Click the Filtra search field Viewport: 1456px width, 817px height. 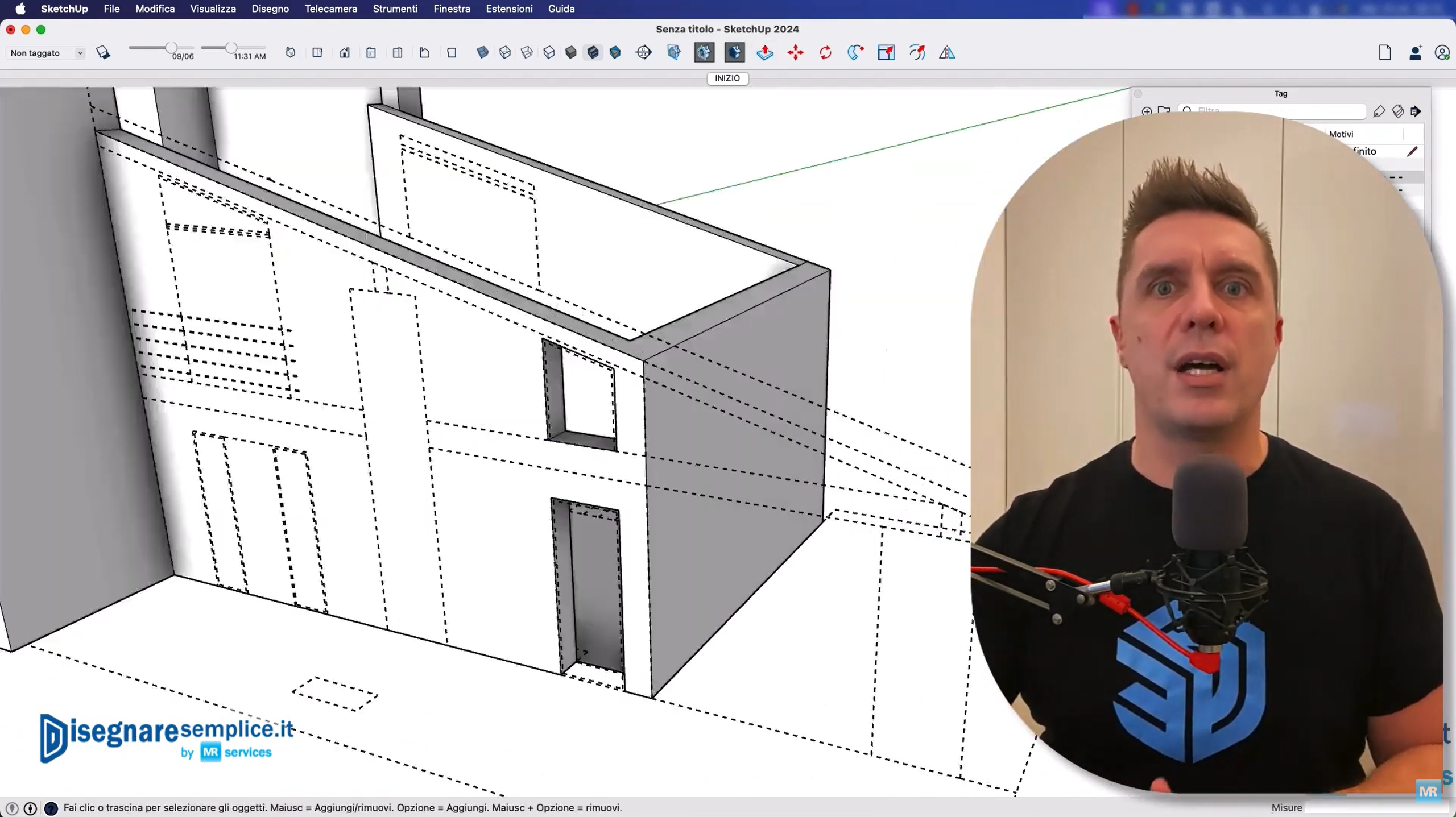click(x=1272, y=111)
